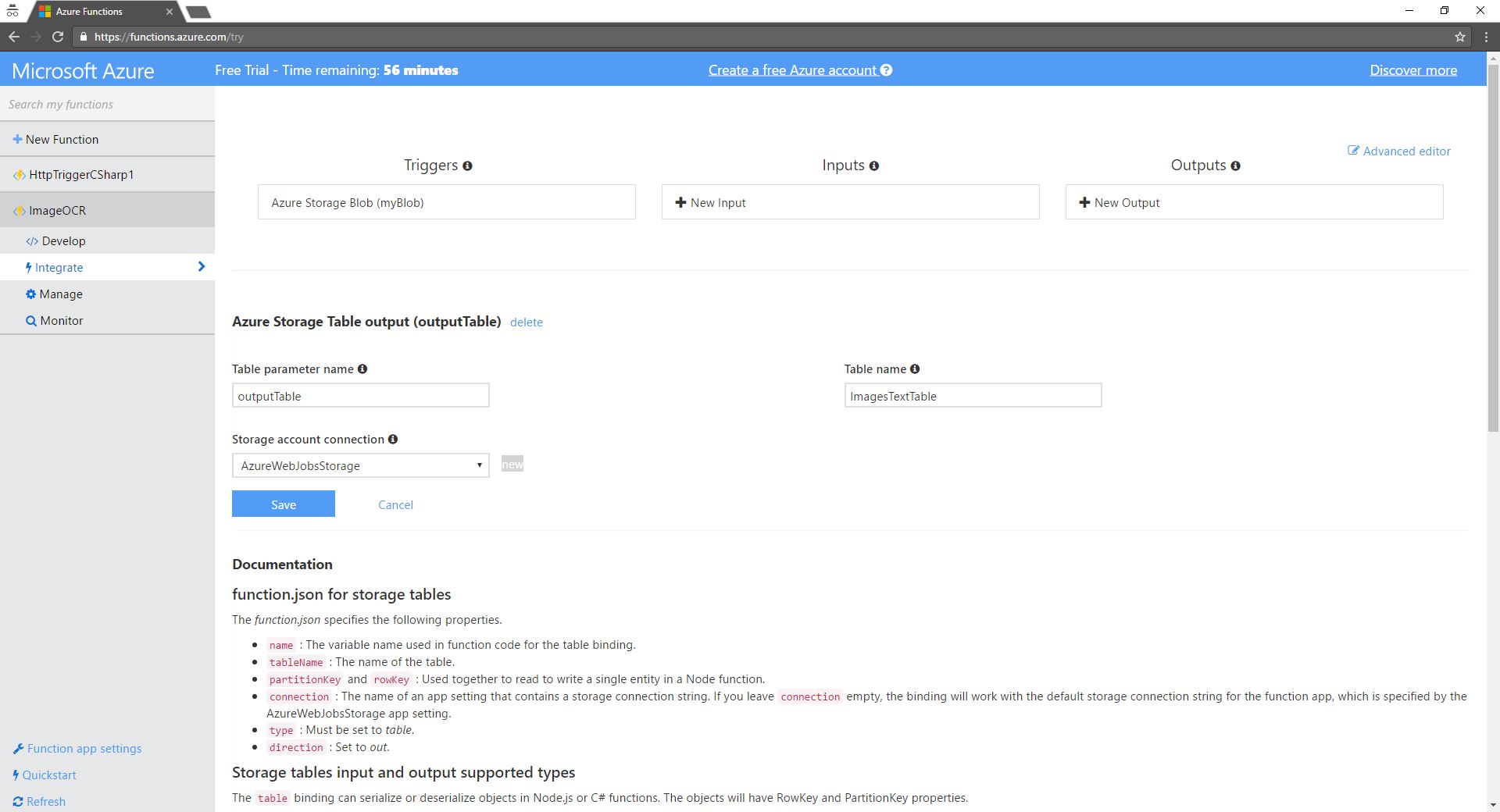Screen dimensions: 1500x812
Task: Click info icon for Storage account connection
Action: pyautogui.click(x=393, y=440)
